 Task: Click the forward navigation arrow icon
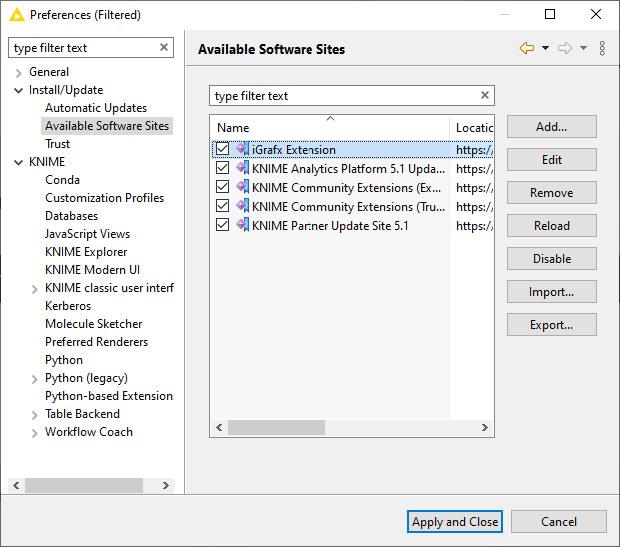click(565, 48)
